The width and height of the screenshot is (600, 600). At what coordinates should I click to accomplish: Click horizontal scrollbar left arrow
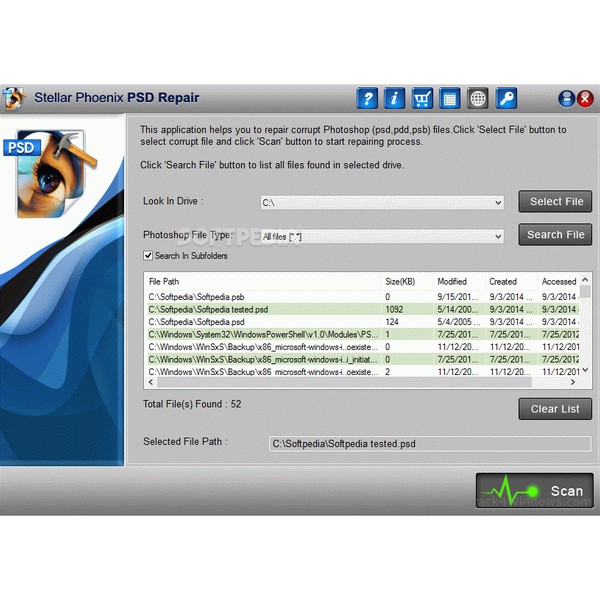tap(151, 382)
